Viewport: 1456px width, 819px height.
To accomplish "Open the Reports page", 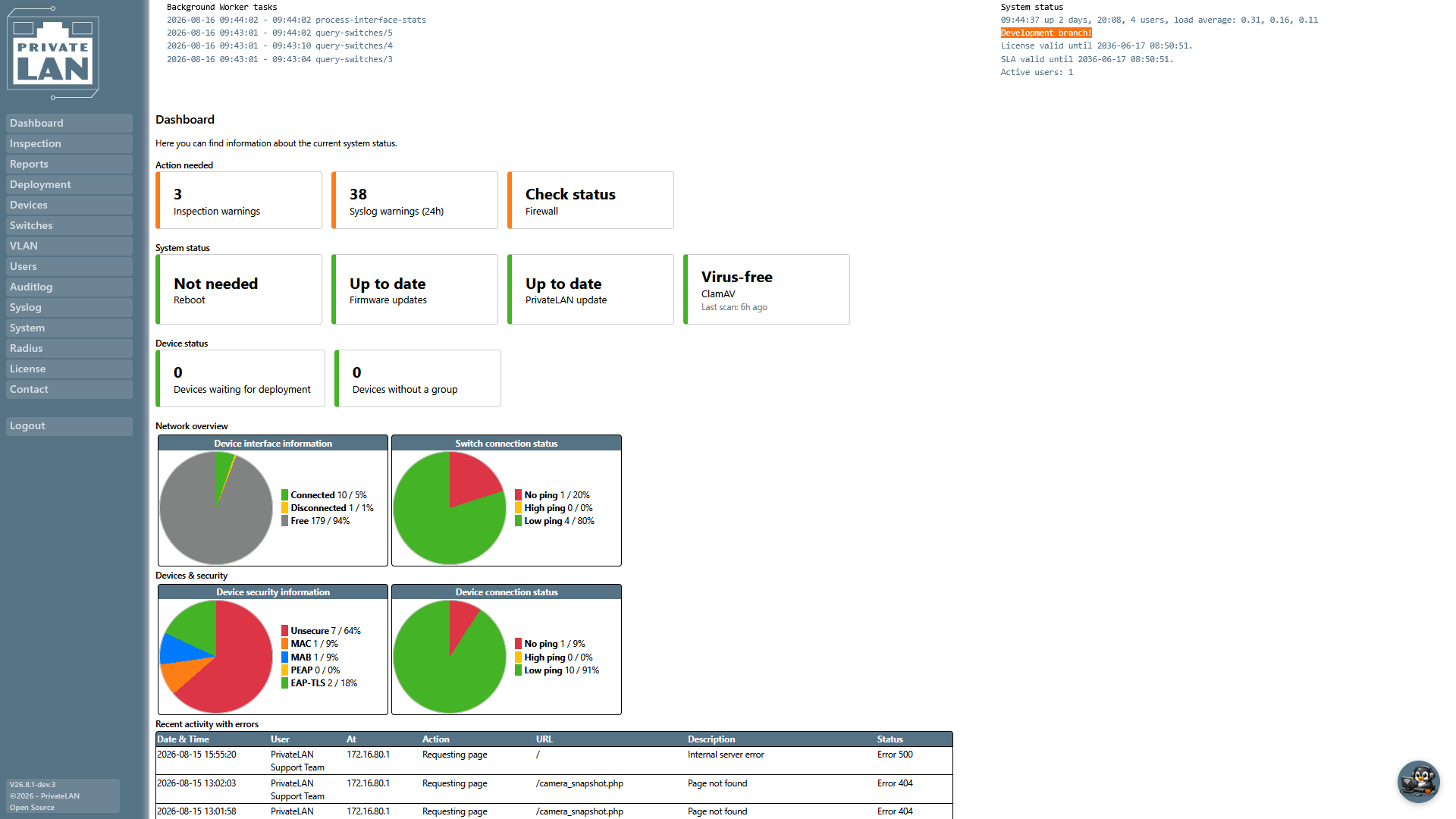I will (69, 165).
